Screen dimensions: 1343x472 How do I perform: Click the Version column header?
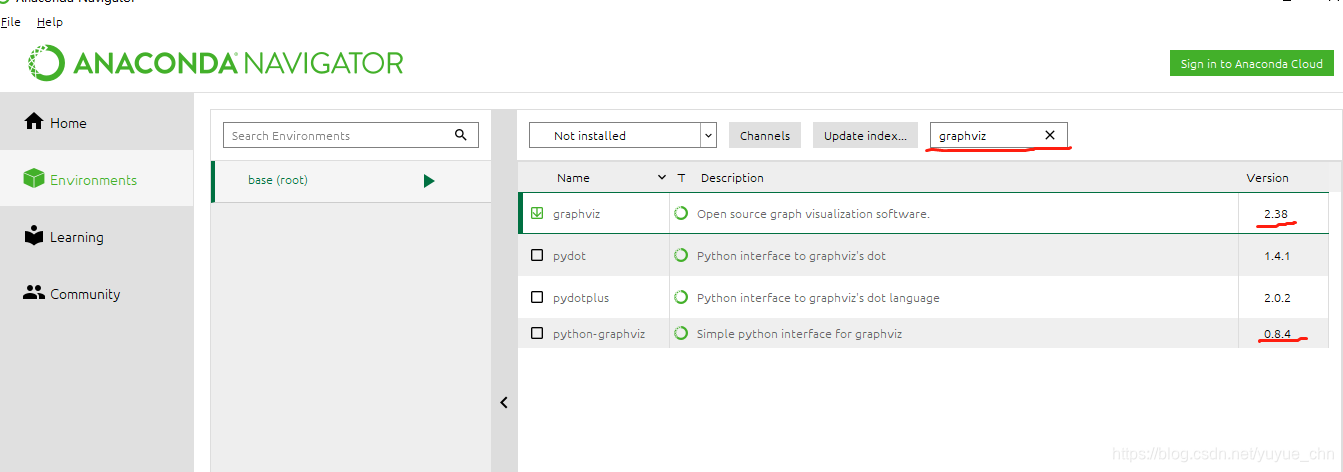1267,178
